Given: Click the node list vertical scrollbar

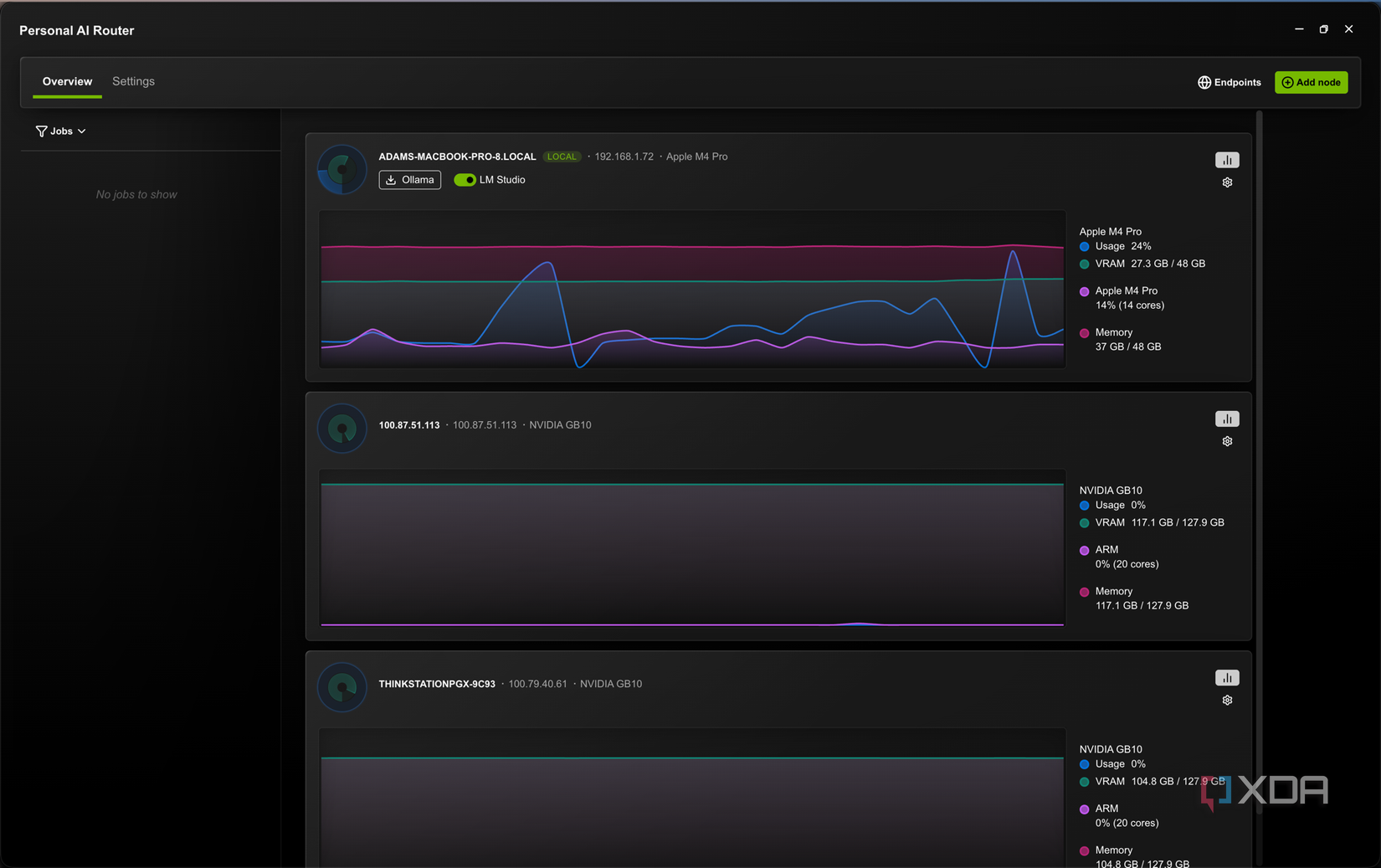Looking at the screenshot, I should (x=1259, y=460).
